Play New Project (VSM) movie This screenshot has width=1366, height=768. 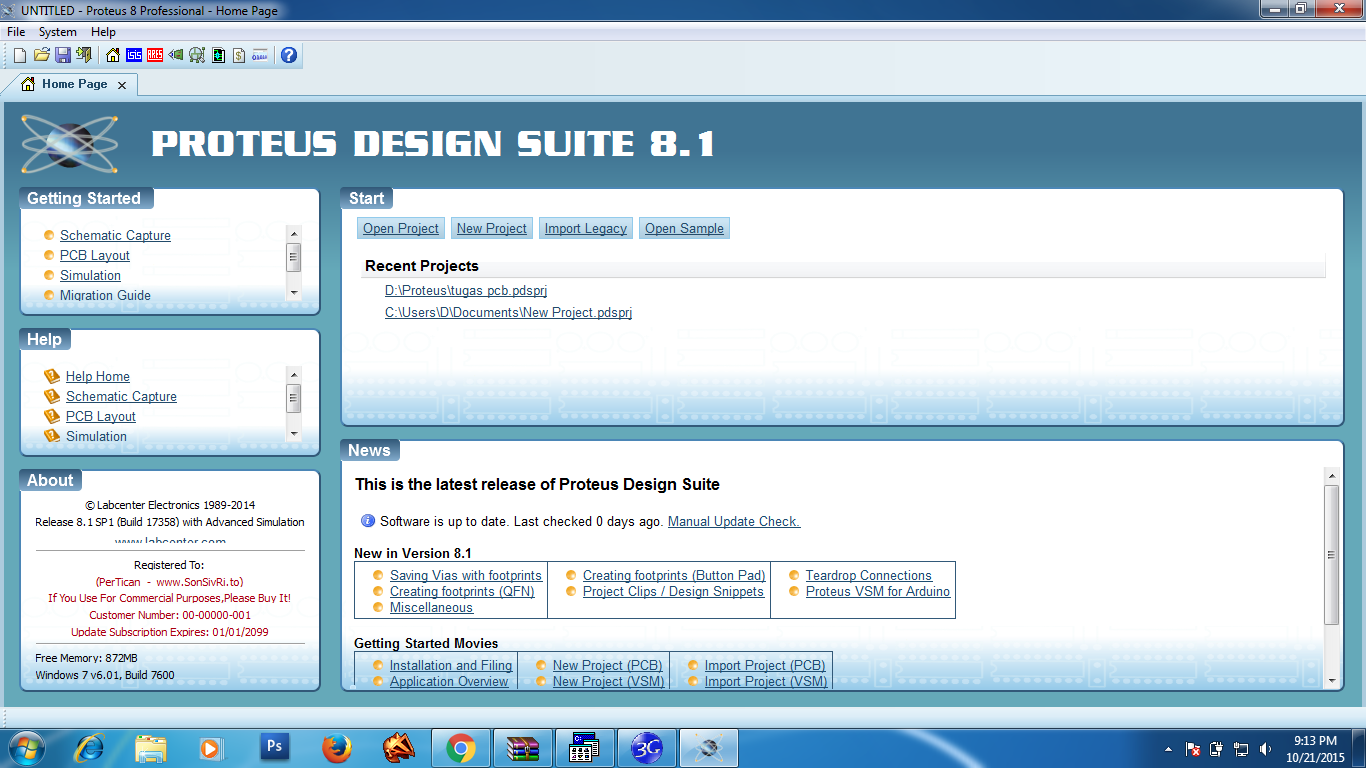pos(609,681)
